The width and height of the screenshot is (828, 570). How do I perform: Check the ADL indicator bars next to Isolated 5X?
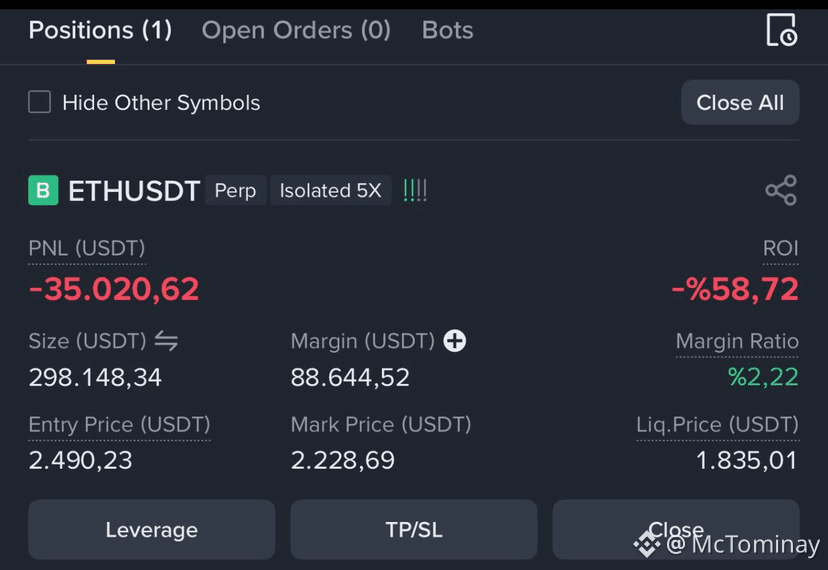(415, 190)
